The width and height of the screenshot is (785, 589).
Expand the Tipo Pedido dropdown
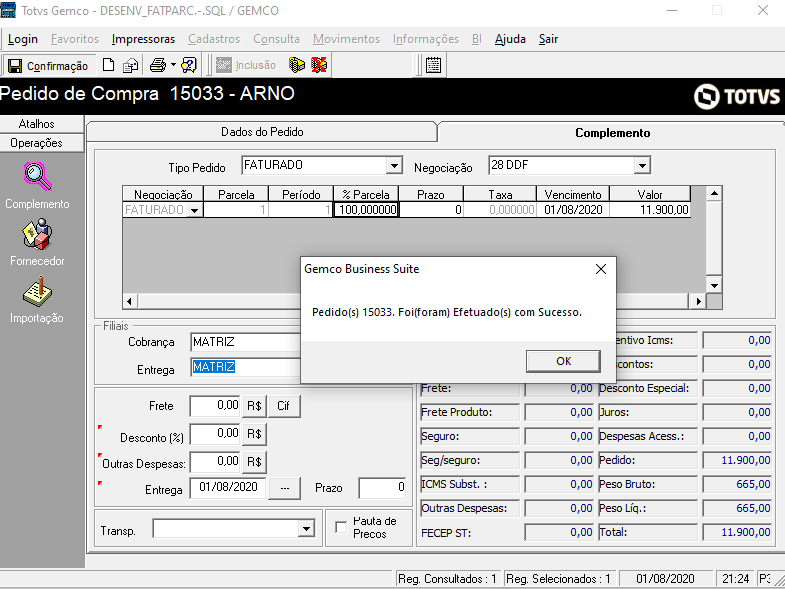pos(395,165)
